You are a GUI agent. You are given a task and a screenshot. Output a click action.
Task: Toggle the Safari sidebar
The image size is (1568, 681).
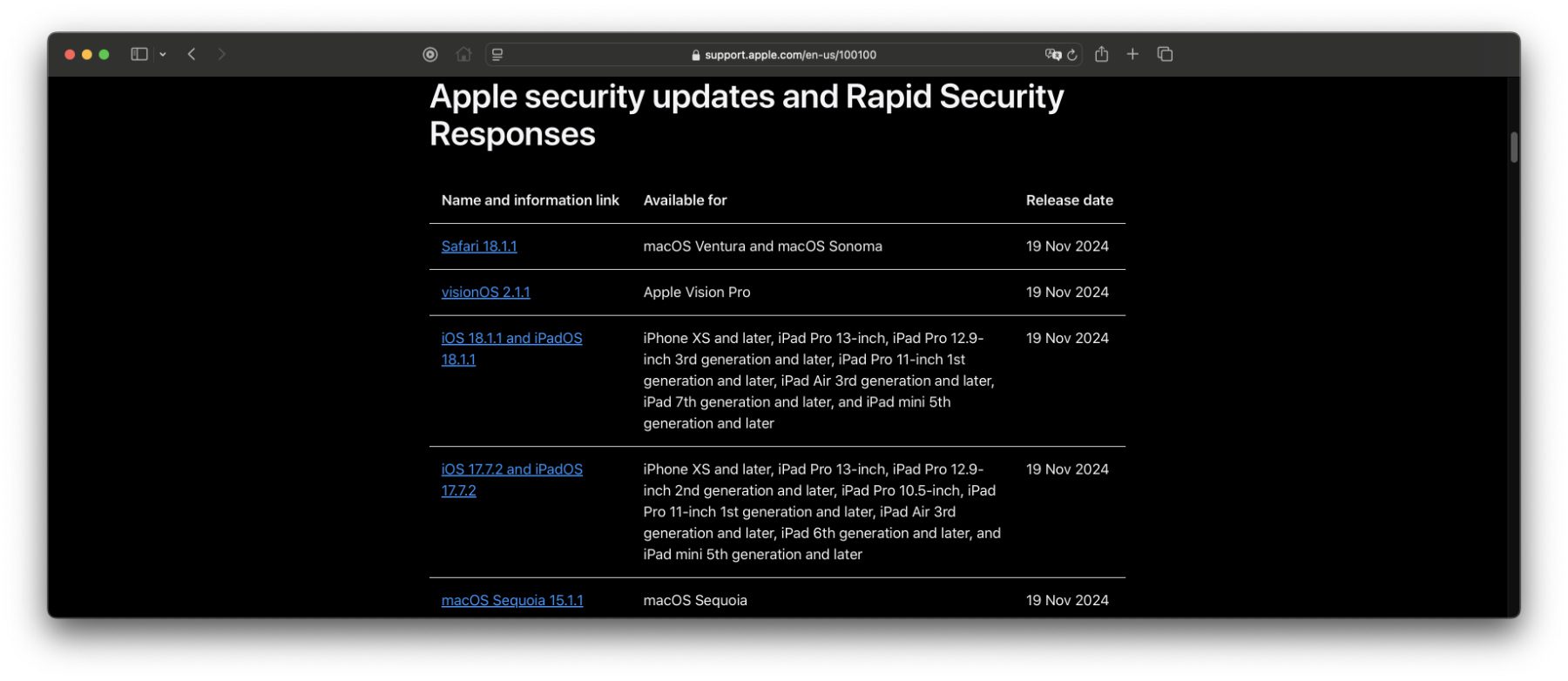coord(139,54)
